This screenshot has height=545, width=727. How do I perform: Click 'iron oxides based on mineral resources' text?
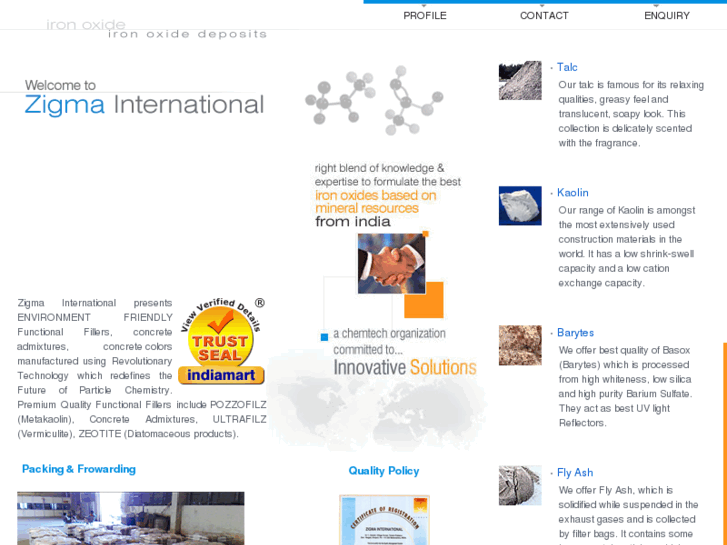(376, 202)
